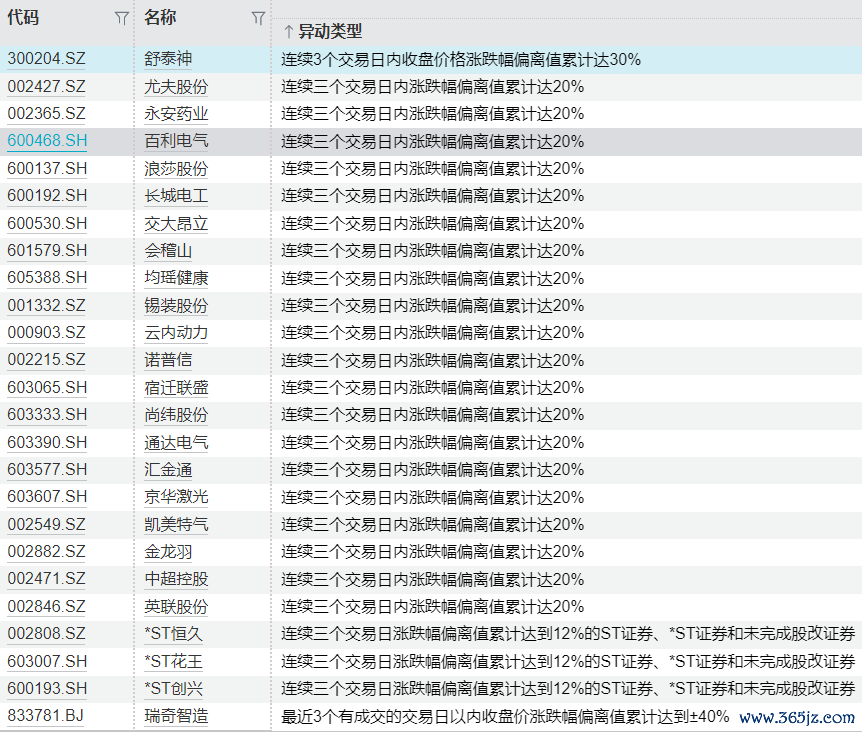Screen dimensions: 862x733
Task: Open stock name 瑞奇智造
Action: coord(176,715)
